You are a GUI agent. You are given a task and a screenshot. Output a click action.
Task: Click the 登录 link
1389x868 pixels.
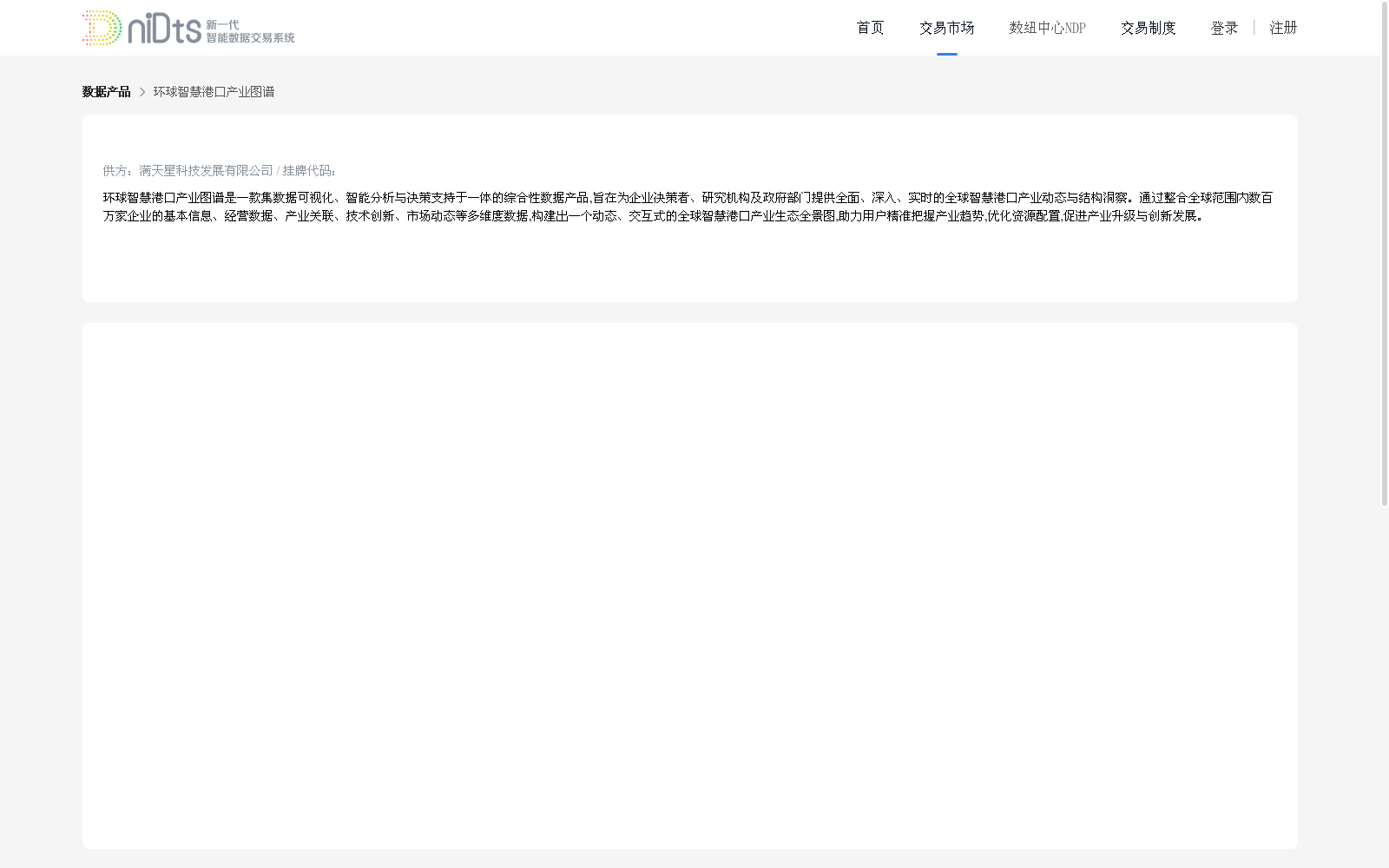(1224, 28)
